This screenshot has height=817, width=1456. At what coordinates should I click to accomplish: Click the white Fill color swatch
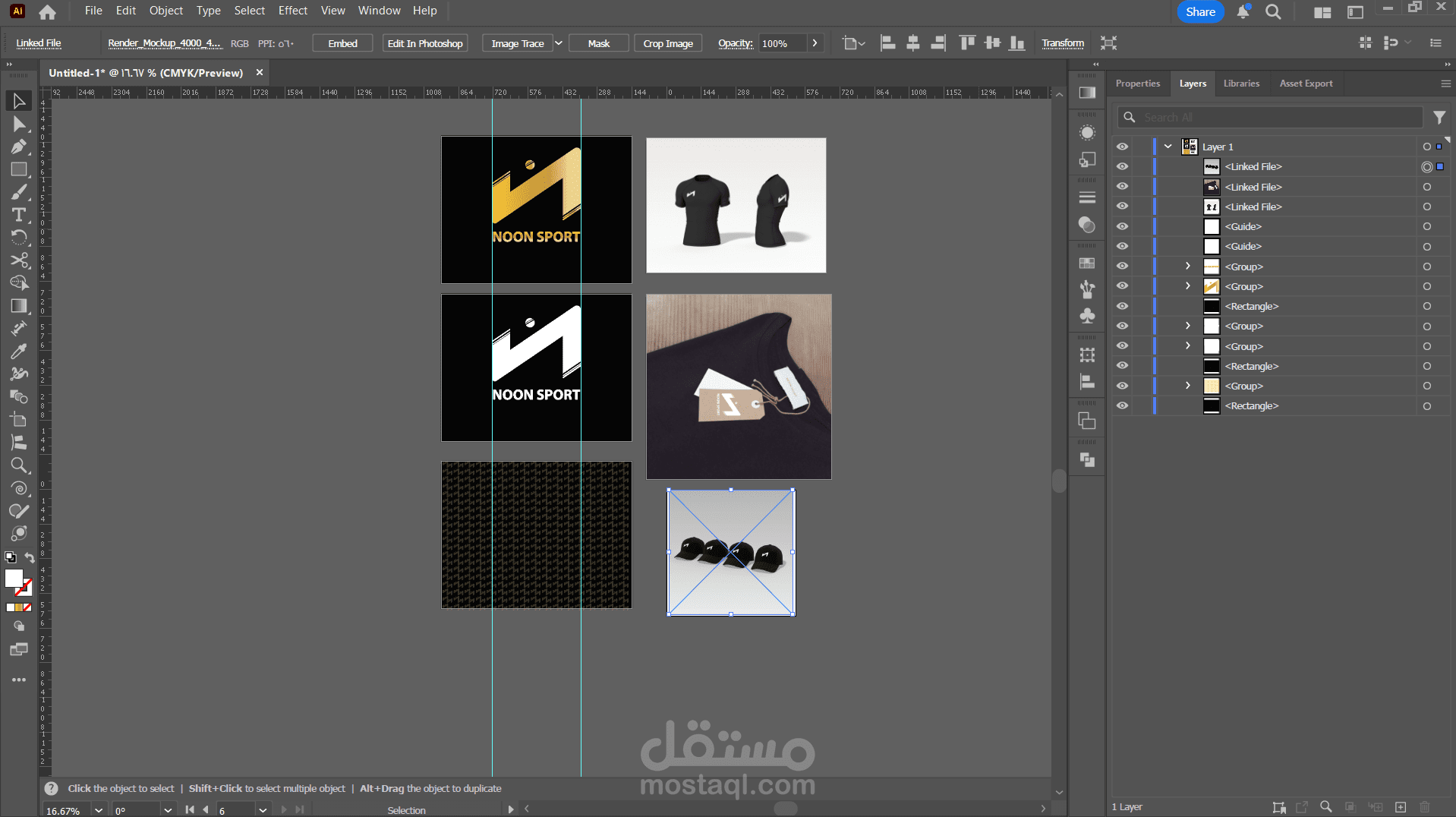[13, 578]
